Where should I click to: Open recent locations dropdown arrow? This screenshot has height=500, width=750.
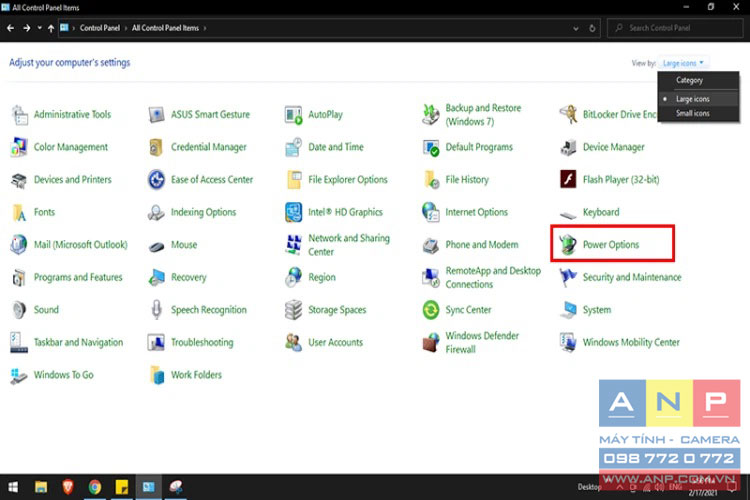[39, 28]
